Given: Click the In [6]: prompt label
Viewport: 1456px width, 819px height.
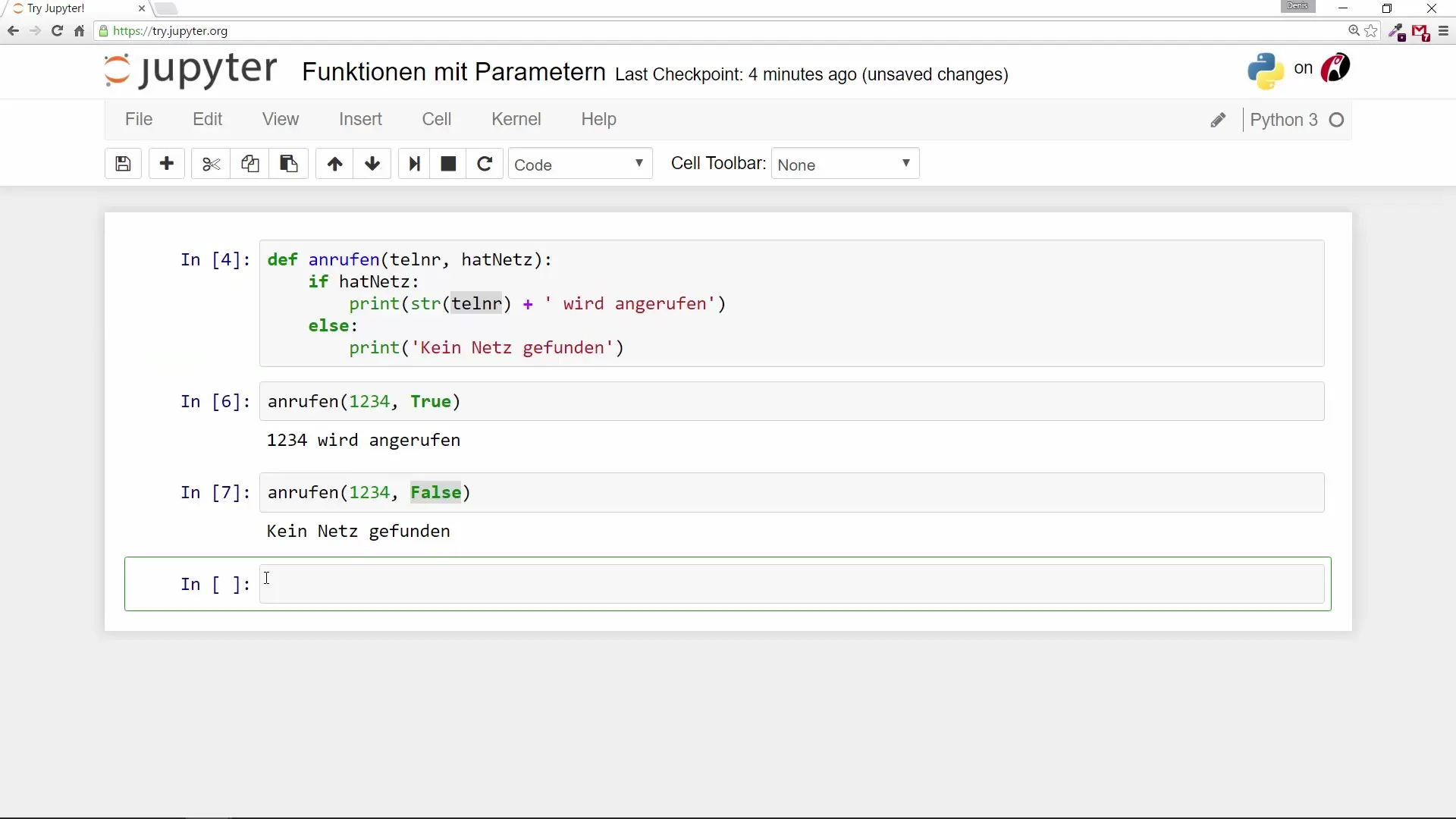Looking at the screenshot, I should click(x=215, y=402).
